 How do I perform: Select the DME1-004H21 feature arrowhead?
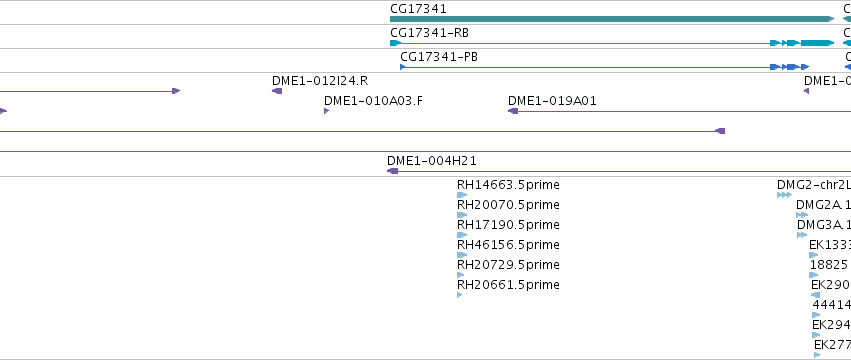[x=392, y=171]
